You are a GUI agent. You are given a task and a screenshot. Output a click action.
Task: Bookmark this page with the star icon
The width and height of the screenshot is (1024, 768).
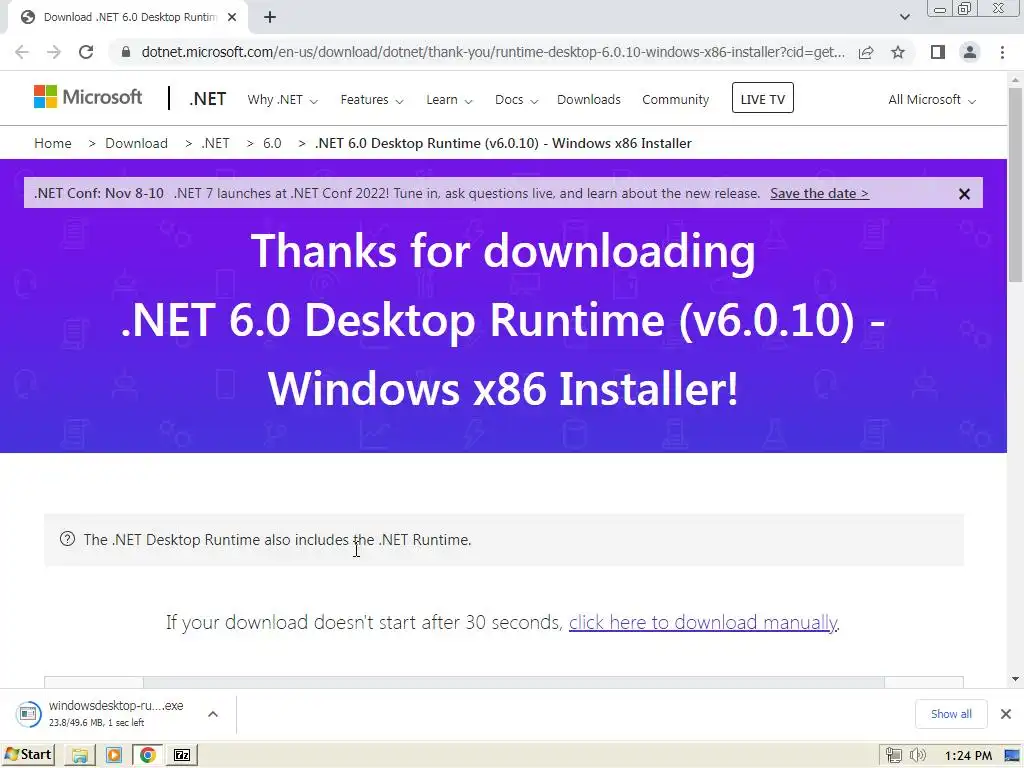pyautogui.click(x=898, y=52)
